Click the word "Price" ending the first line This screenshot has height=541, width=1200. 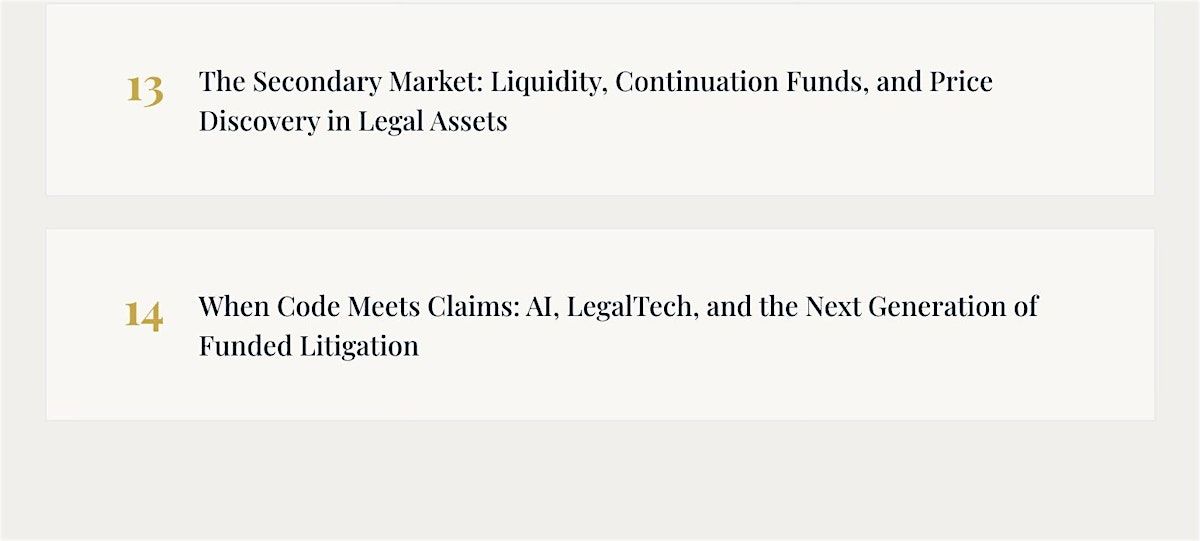tap(961, 82)
